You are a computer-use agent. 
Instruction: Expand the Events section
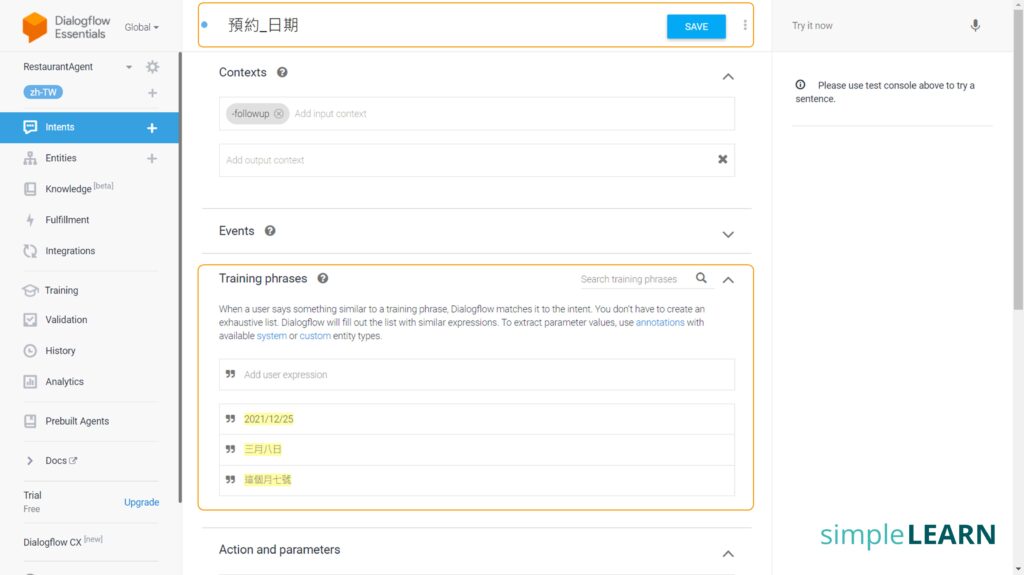[728, 234]
